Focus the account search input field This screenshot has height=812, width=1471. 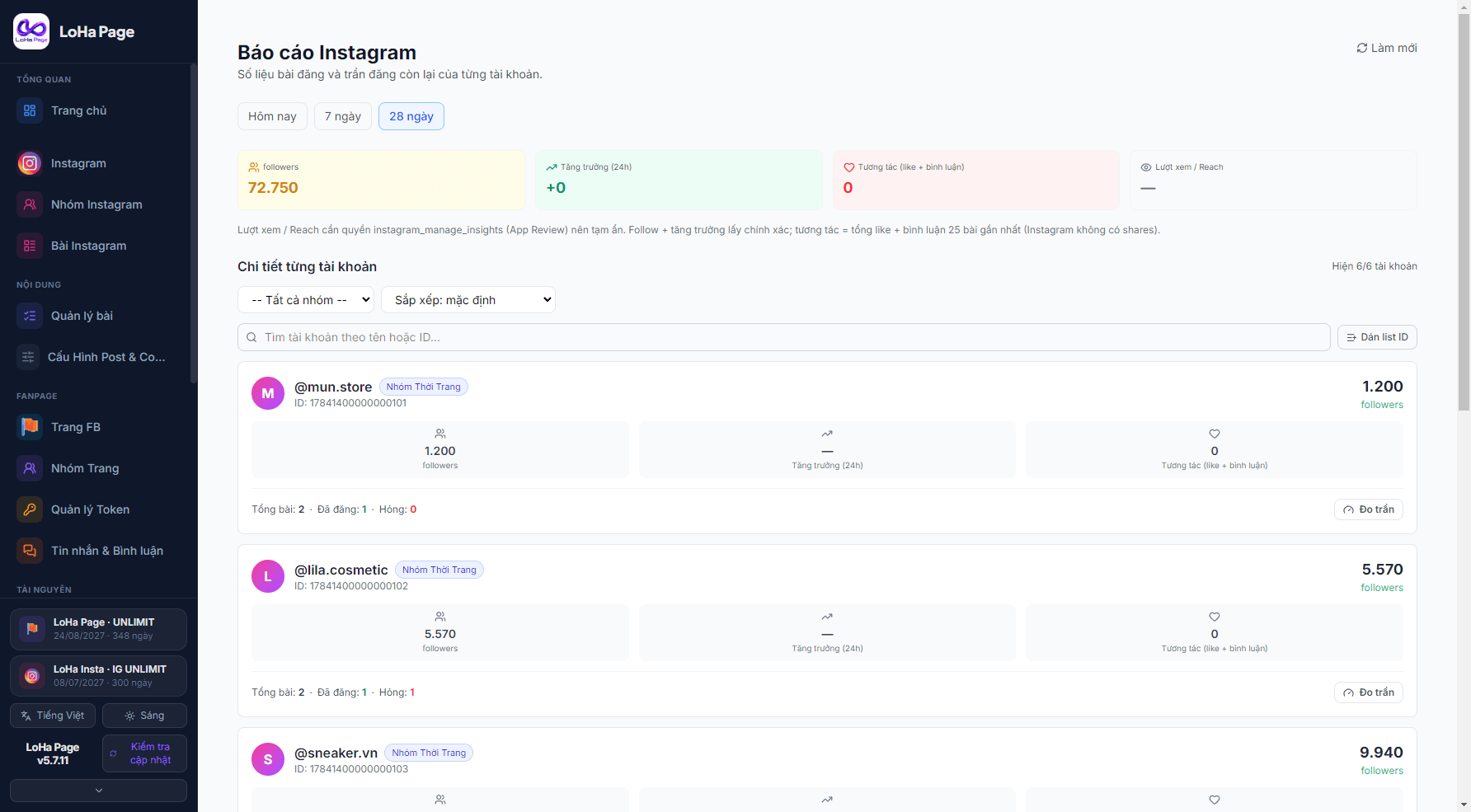tap(784, 337)
